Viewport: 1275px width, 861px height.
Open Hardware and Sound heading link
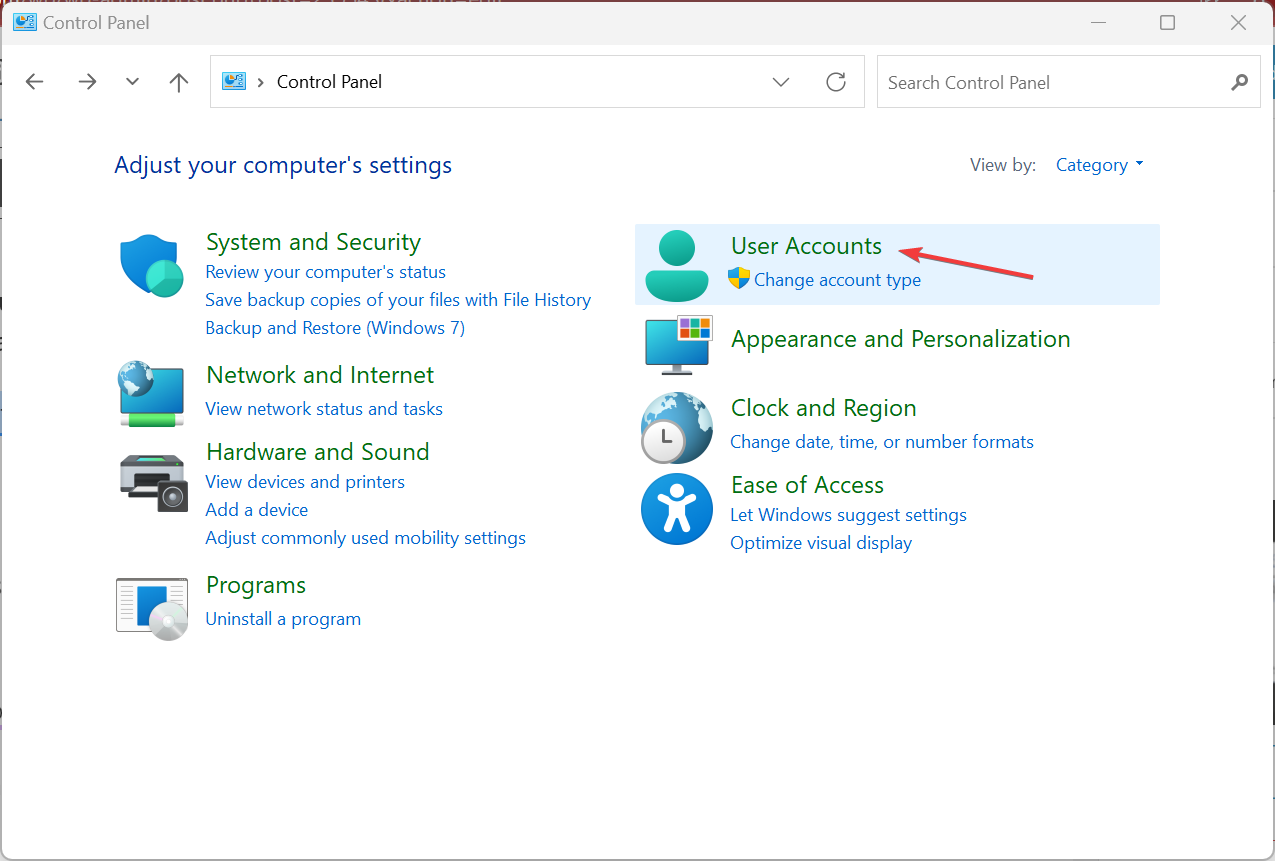318,452
